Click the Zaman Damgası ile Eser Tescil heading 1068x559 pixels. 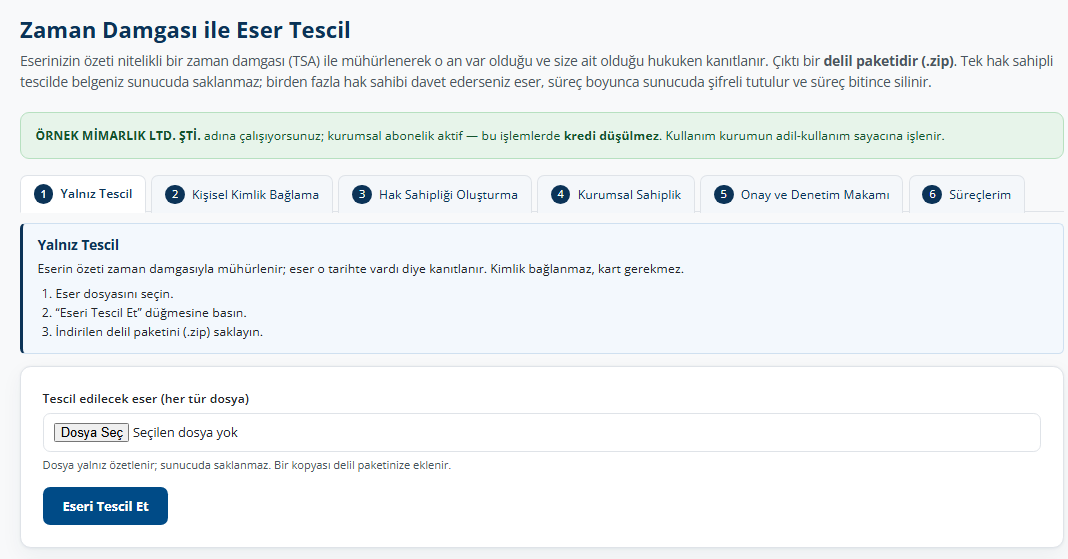(185, 31)
